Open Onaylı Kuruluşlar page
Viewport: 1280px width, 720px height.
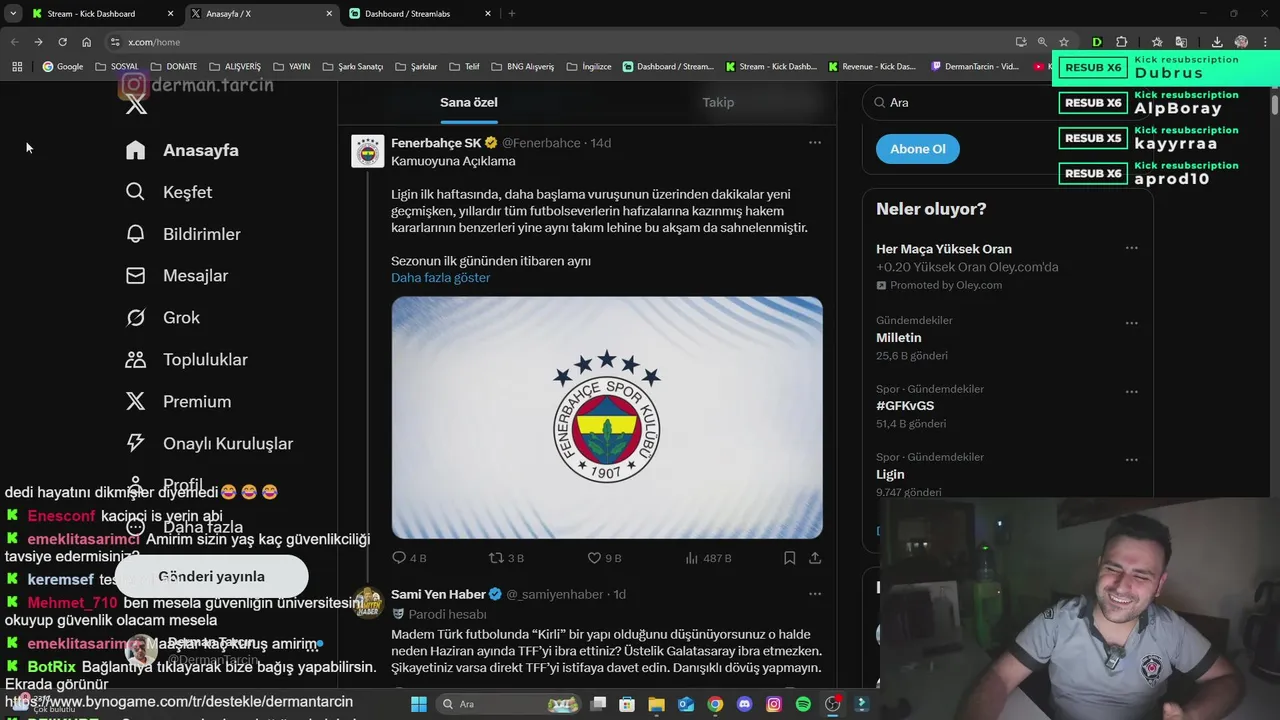click(209, 444)
